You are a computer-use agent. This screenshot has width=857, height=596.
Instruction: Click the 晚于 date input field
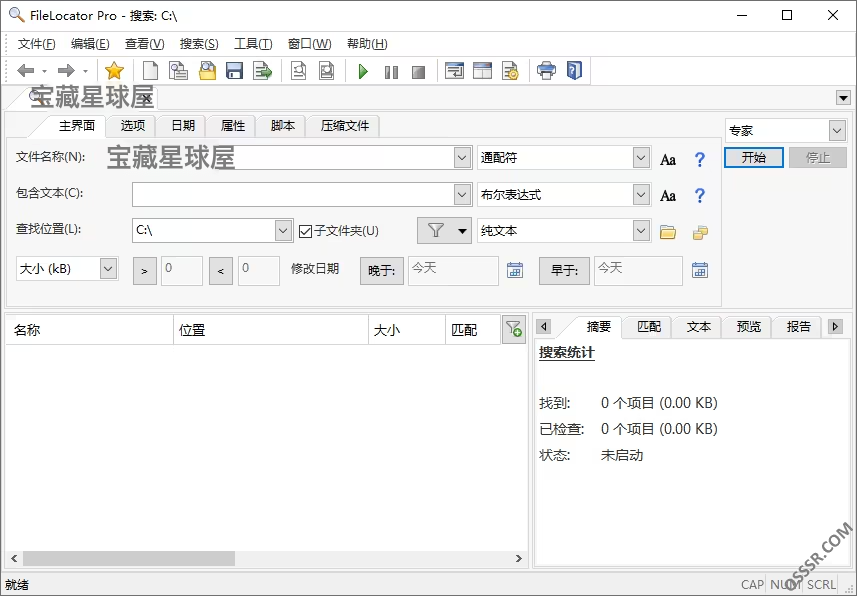tap(453, 271)
